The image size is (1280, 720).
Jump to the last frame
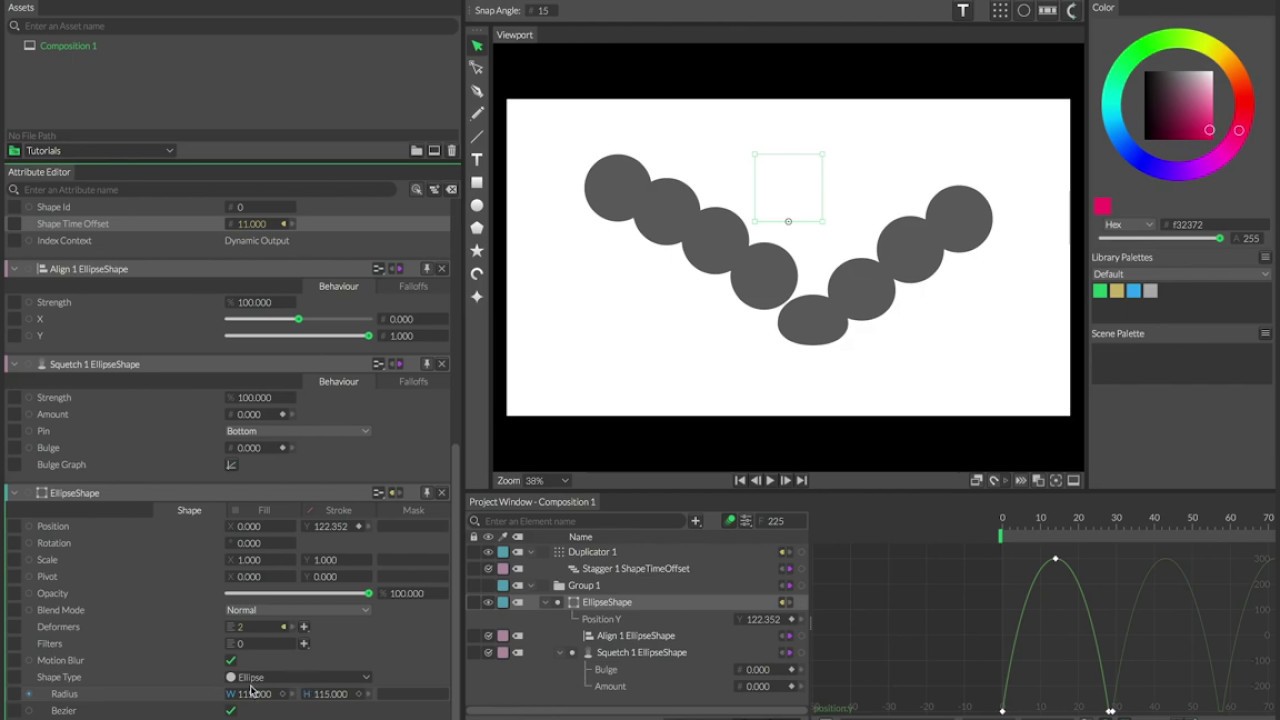[x=801, y=481]
